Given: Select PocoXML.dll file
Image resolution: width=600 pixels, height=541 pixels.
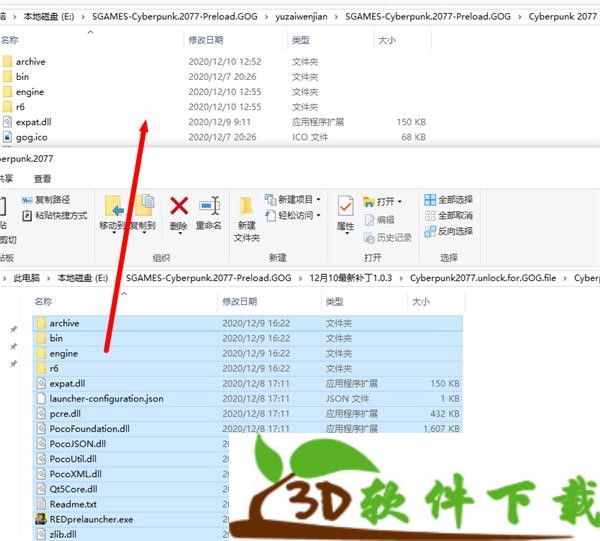Looking at the screenshot, I should pos(75,474).
